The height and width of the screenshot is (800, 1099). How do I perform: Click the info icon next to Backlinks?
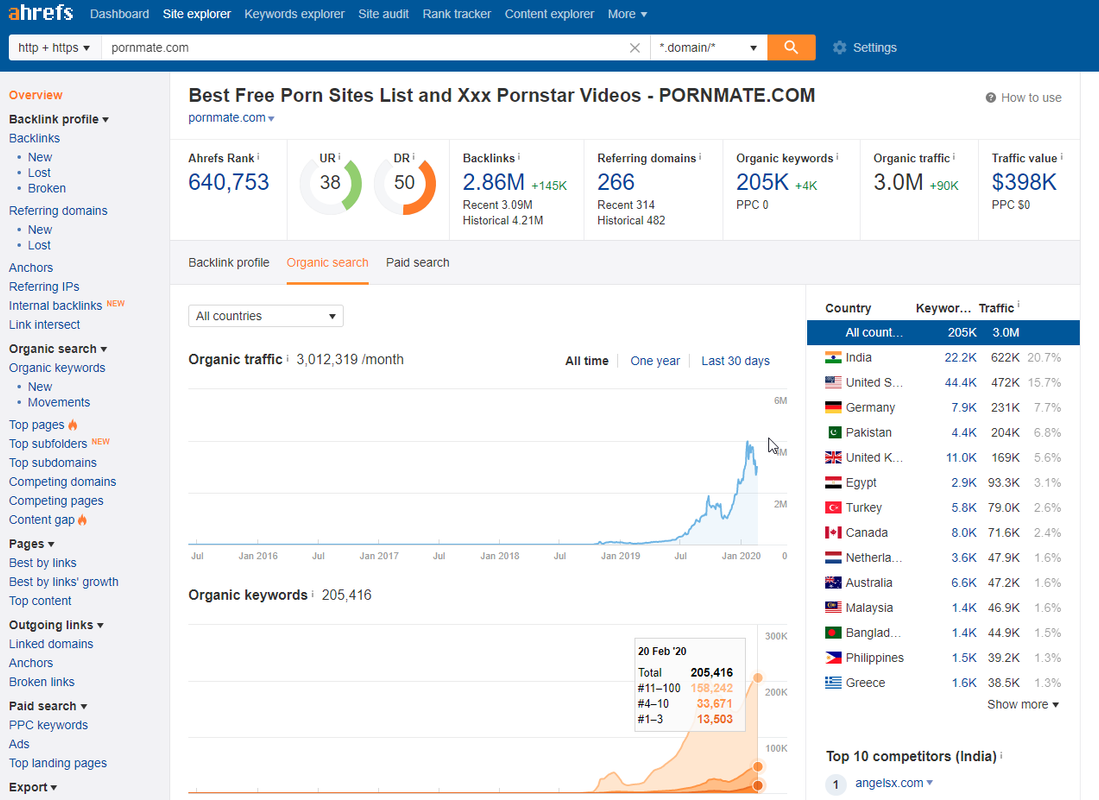(519, 156)
